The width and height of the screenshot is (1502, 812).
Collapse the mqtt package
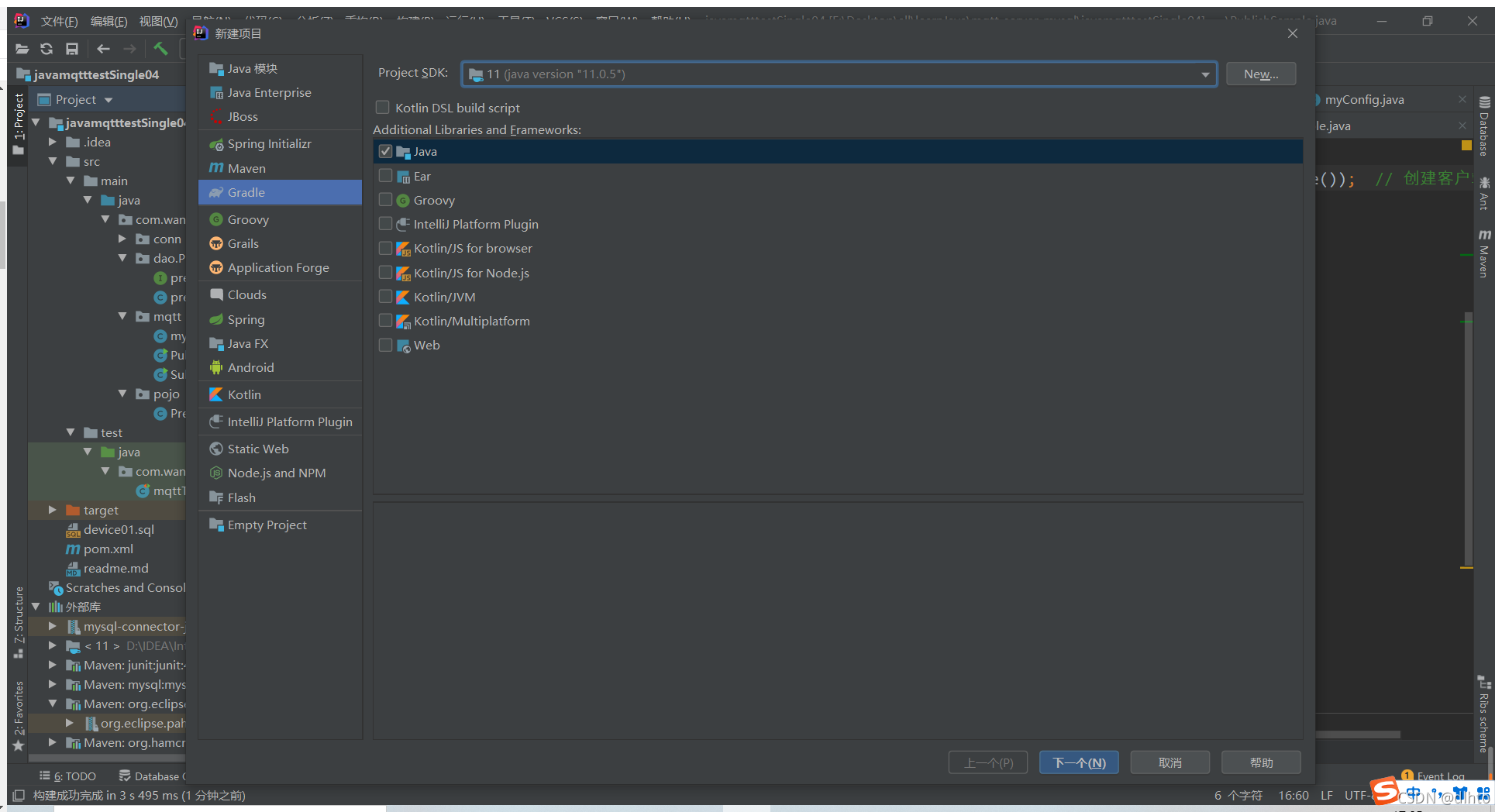click(x=122, y=316)
